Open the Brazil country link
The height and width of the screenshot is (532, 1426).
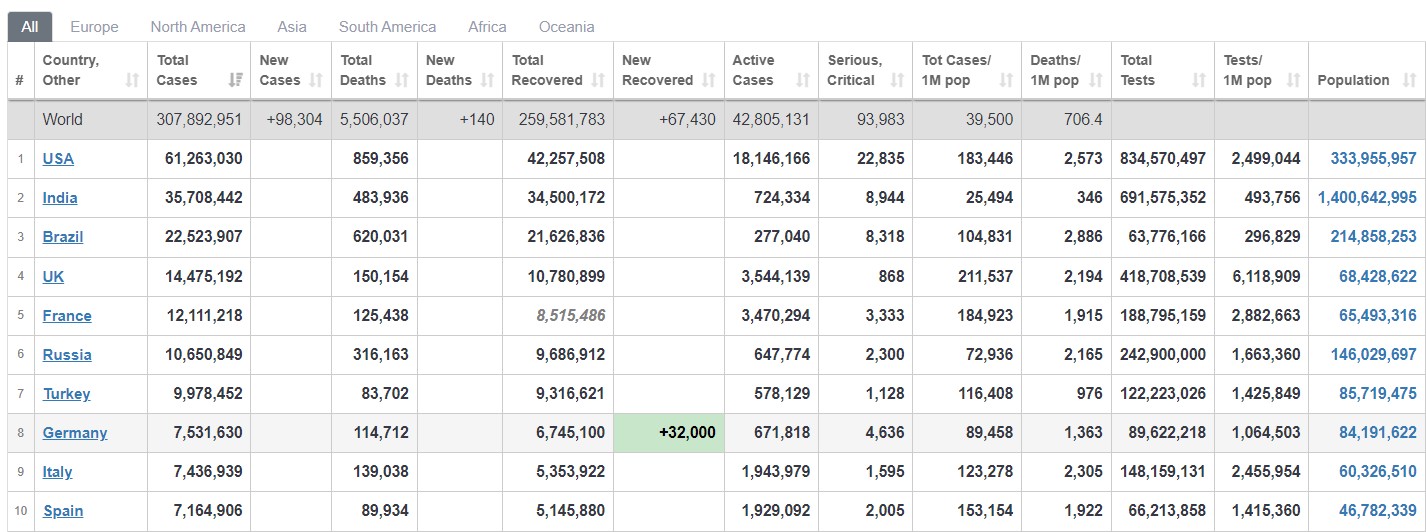[63, 237]
